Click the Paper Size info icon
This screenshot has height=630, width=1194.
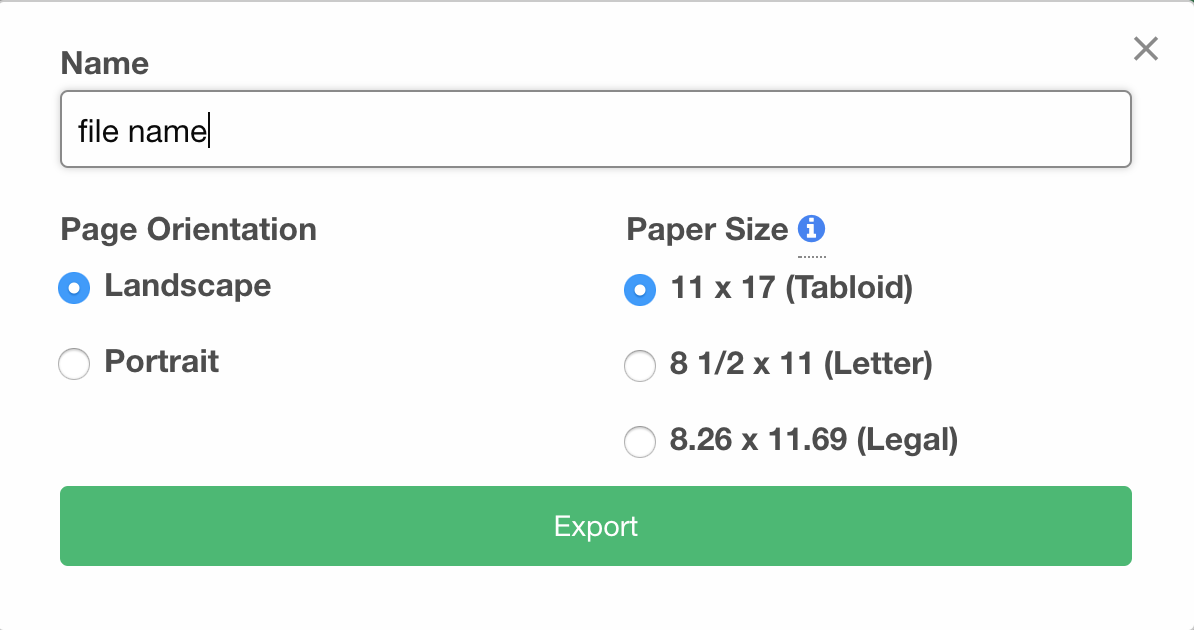coord(811,228)
